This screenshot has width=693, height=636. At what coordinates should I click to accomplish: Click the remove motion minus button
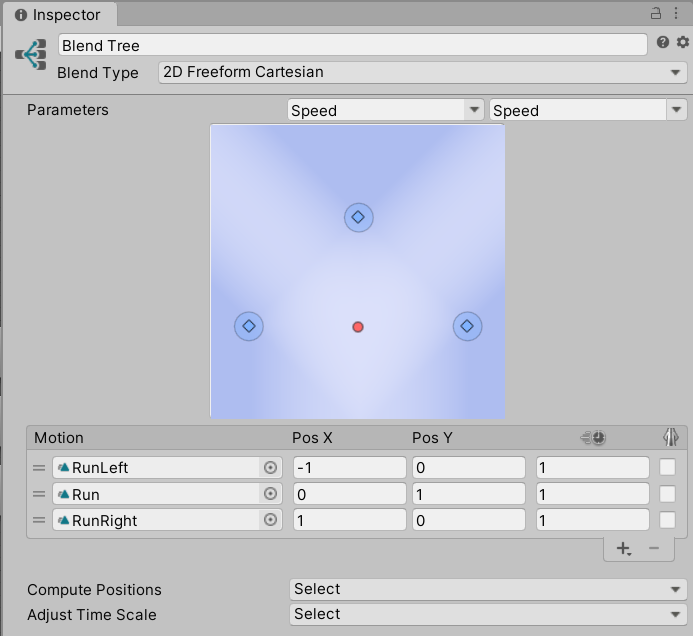point(654,548)
